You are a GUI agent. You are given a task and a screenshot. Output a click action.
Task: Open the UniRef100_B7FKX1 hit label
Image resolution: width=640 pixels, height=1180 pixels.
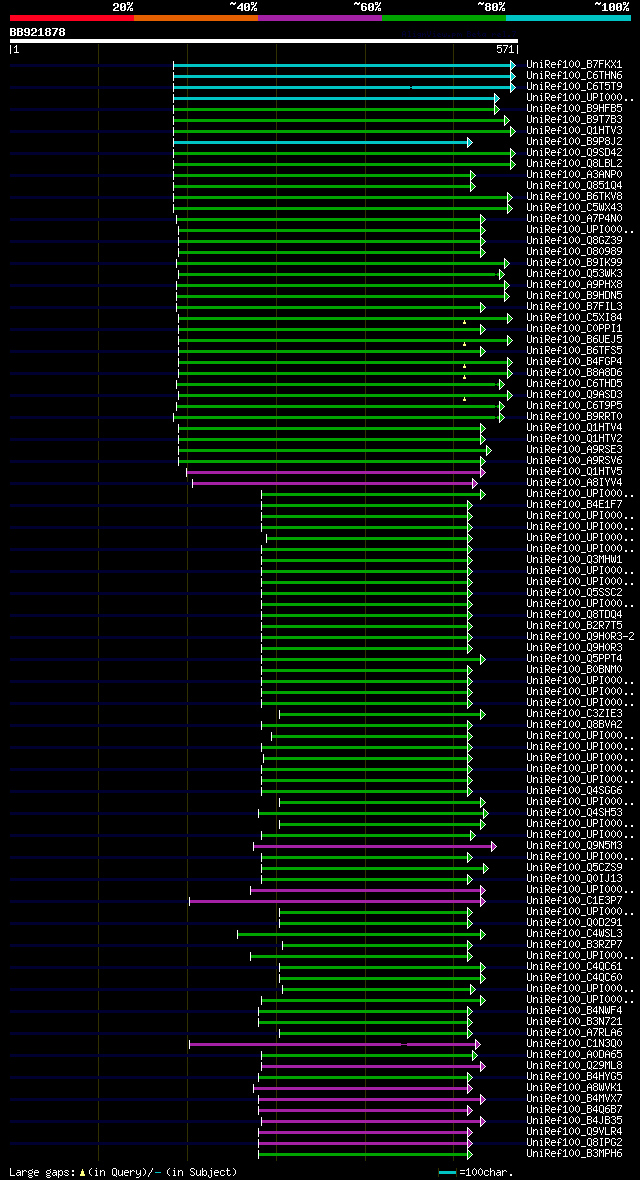(x=574, y=65)
